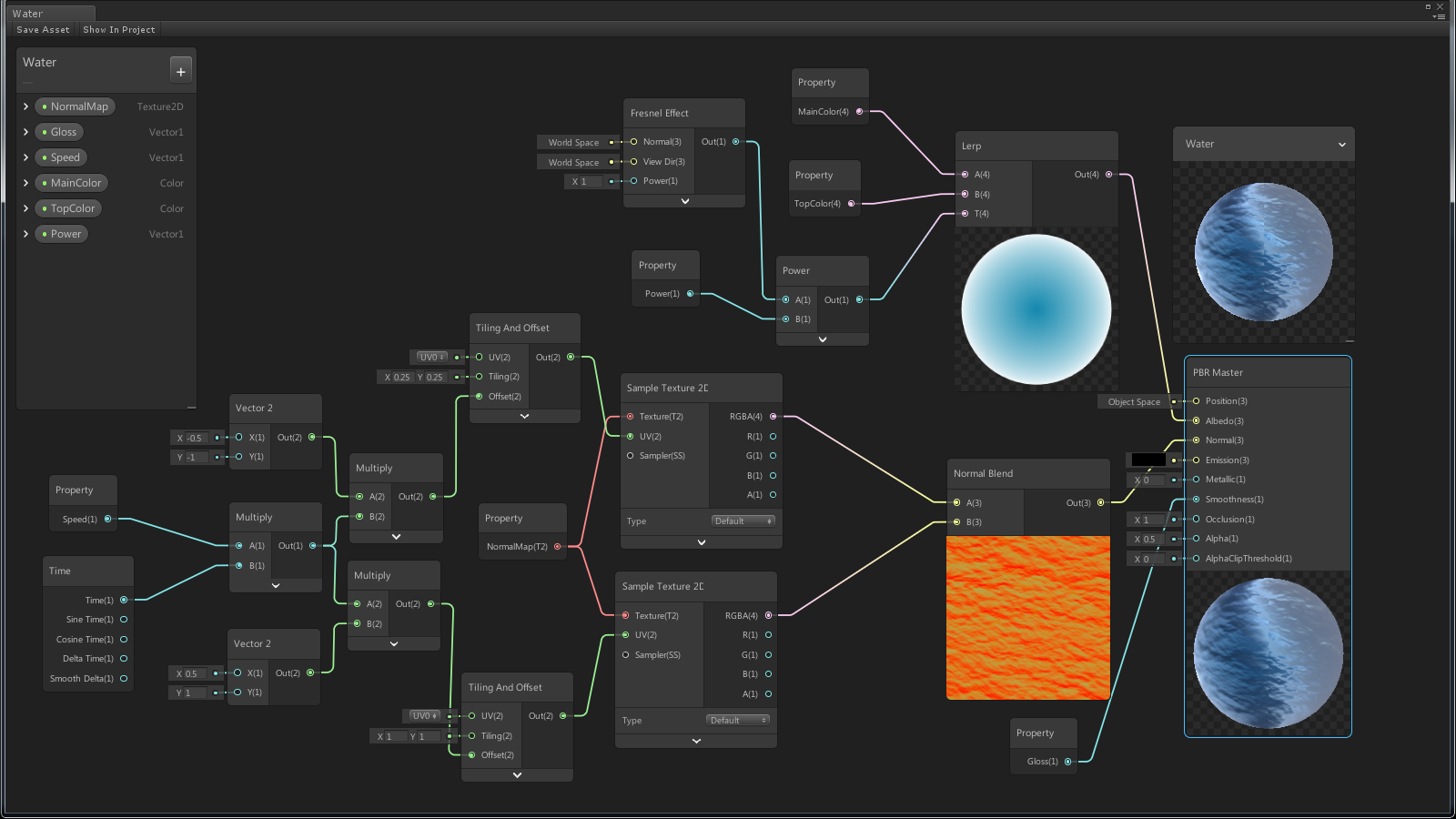The height and width of the screenshot is (819, 1456).
Task: Click Lerp A(4) input port
Action: pos(966,175)
